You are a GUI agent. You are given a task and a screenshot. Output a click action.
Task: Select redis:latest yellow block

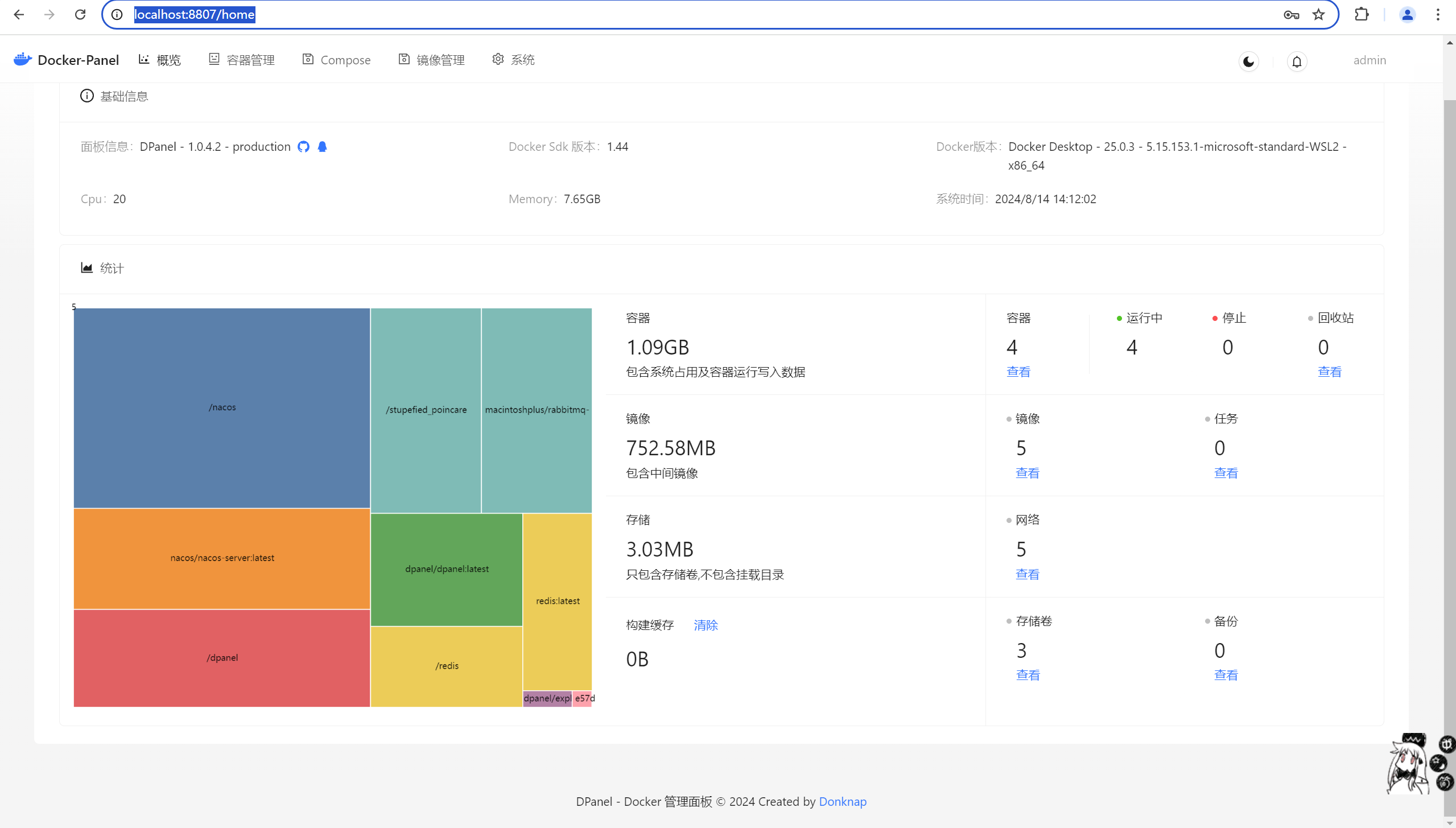(558, 602)
